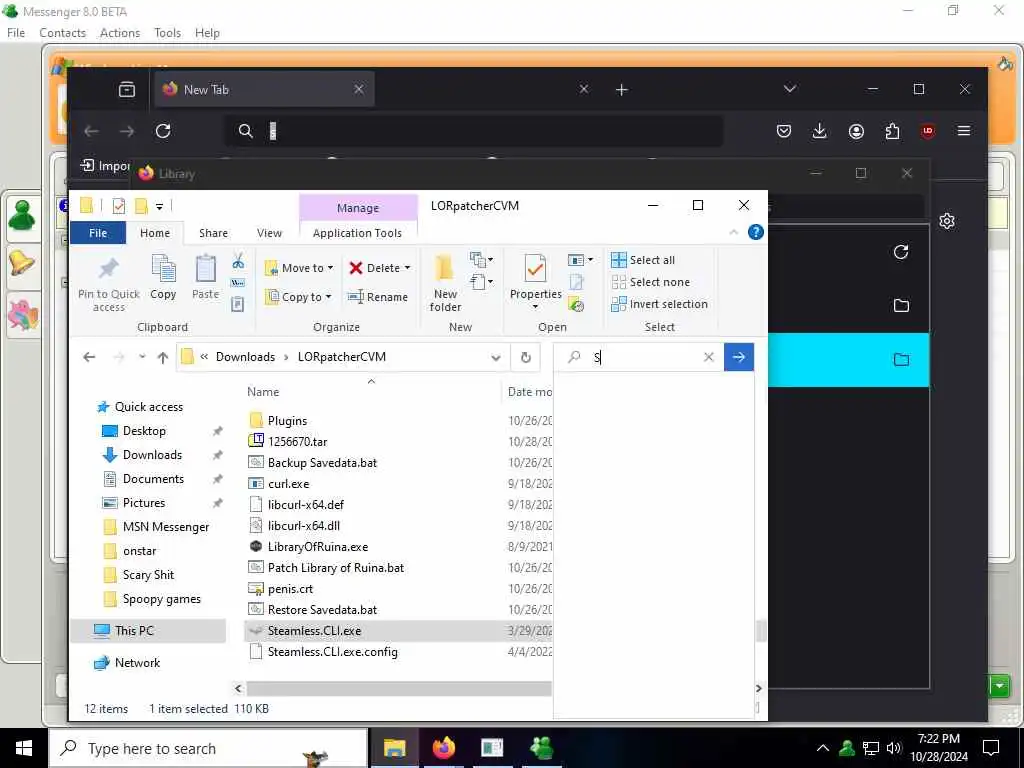1024x768 pixels.
Task: Click the History icon in Open group
Action: 576,304
